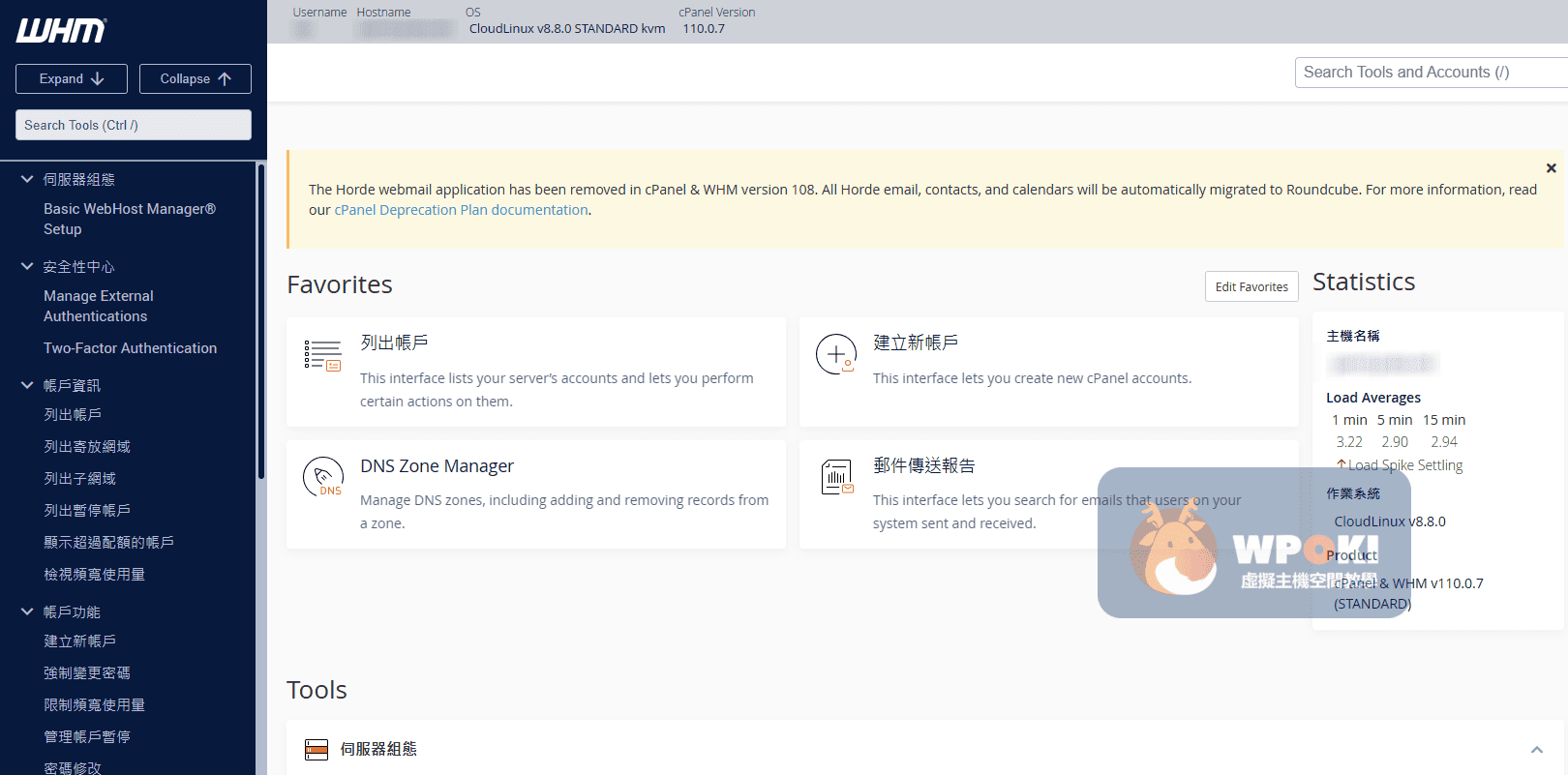Open 檢視頻寬使用量 in the sidebar
The height and width of the screenshot is (775, 1568).
[94, 574]
